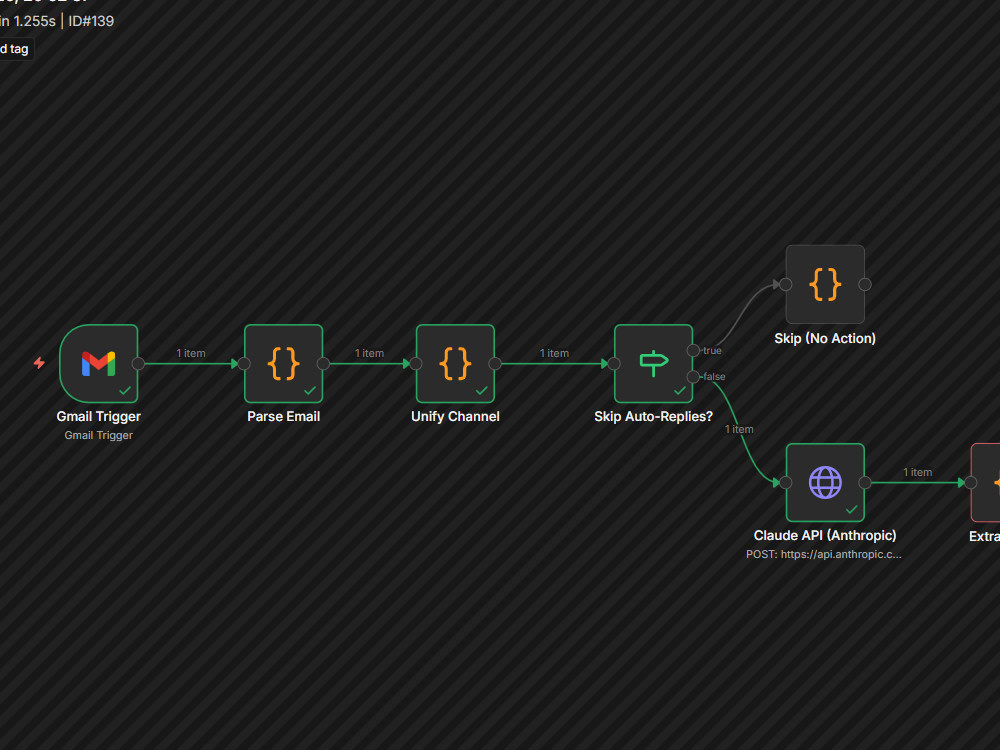Click the 1 item label between Parse Email and Unify Channel

coord(369,353)
